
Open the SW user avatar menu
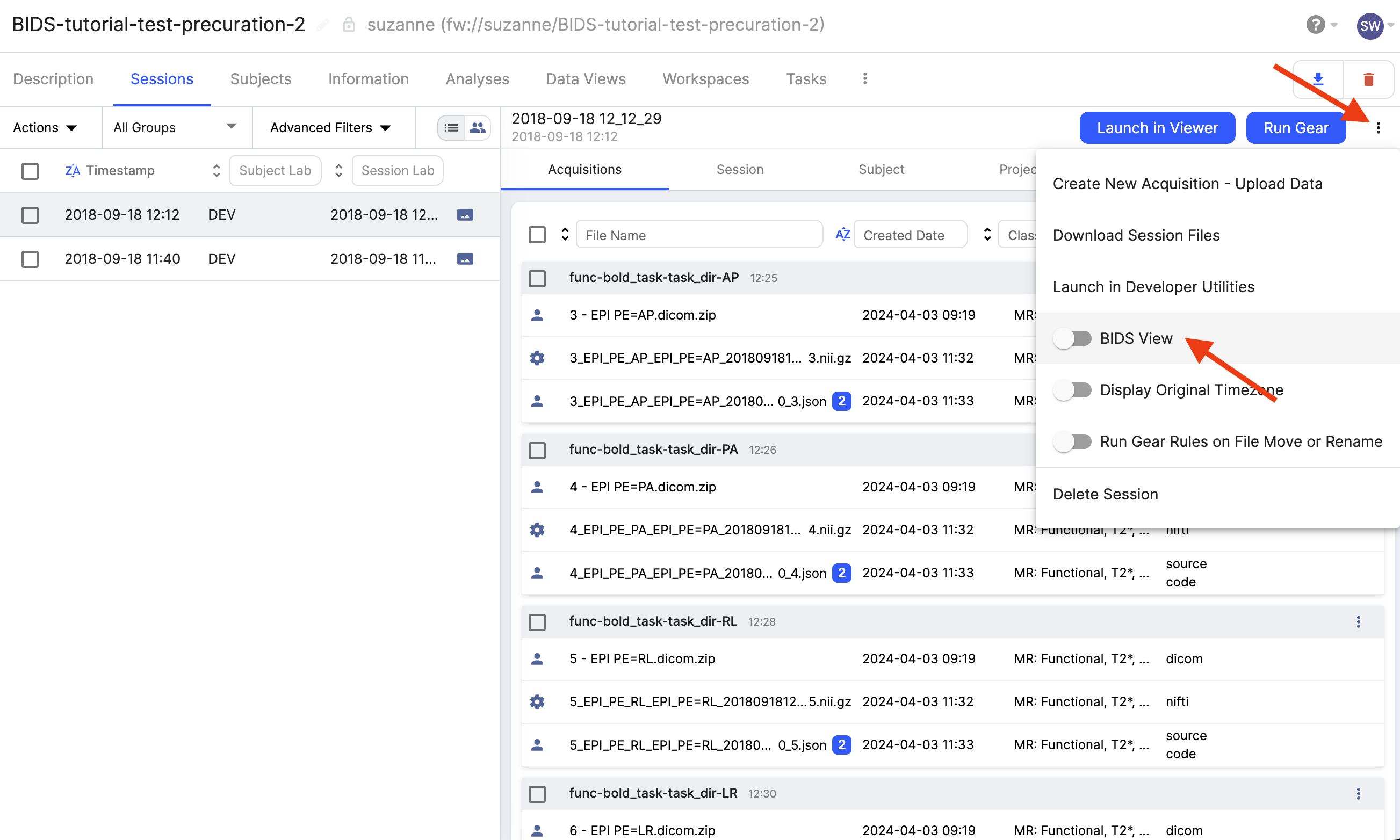[x=1370, y=25]
